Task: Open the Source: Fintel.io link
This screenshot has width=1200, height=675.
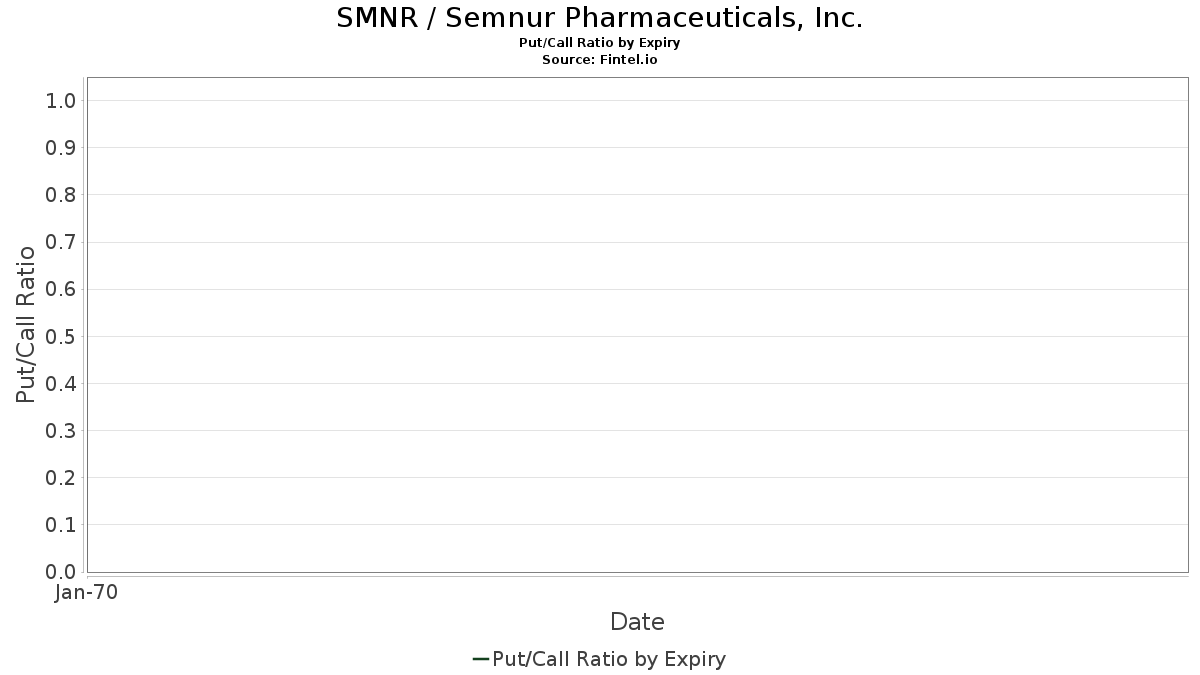Action: 600,59
